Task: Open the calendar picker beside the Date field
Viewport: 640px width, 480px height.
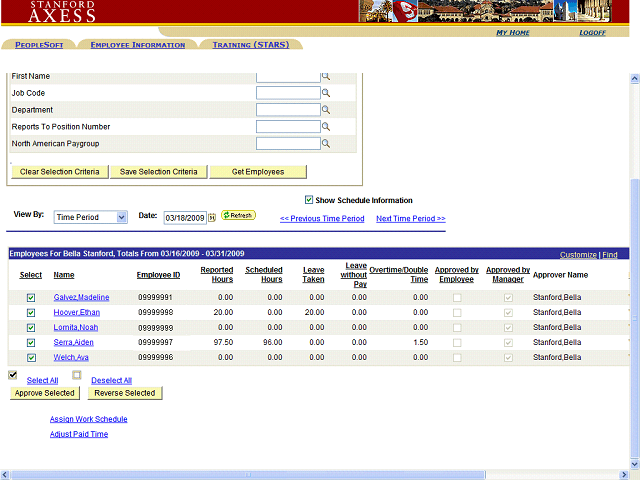Action: click(212, 217)
